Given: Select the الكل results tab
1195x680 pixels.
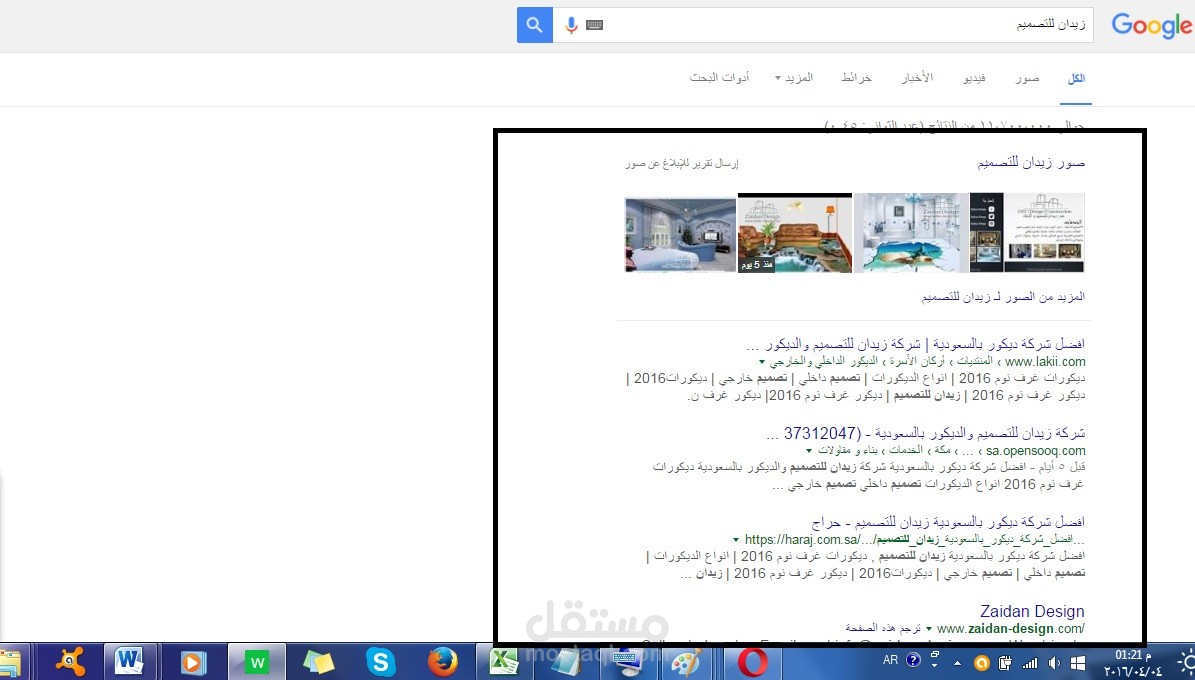Looking at the screenshot, I should 1076,78.
